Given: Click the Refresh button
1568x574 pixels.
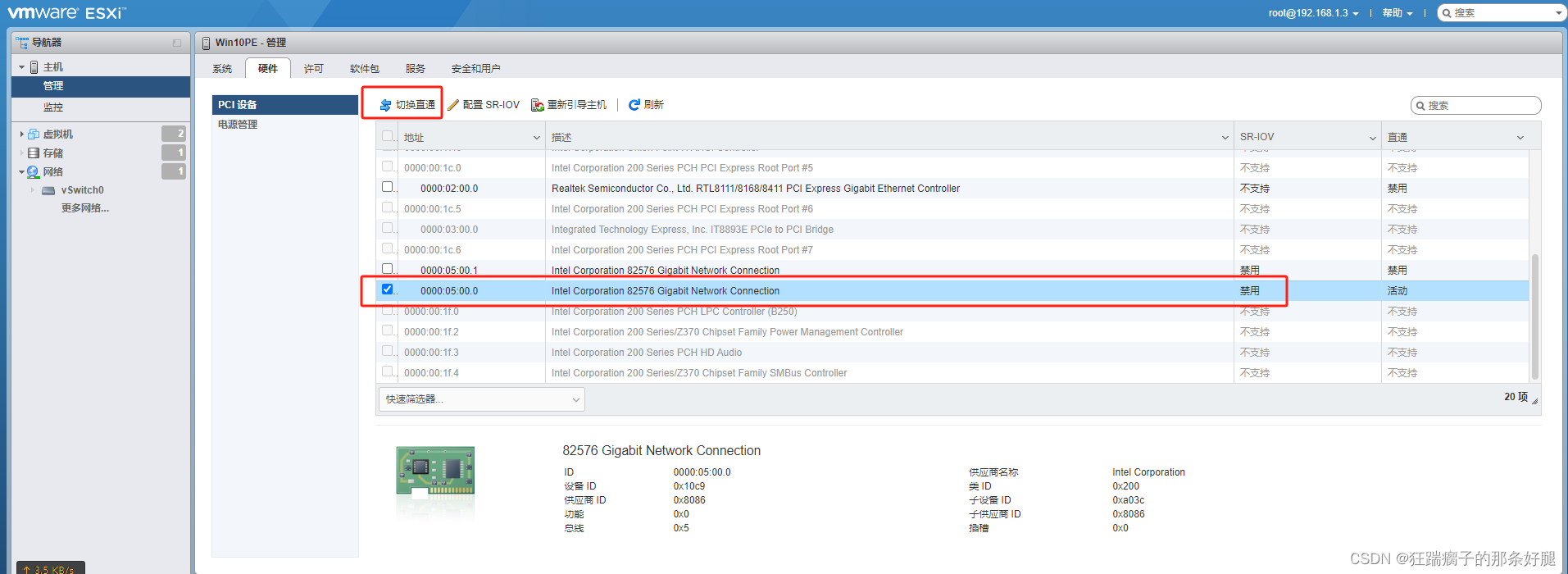Looking at the screenshot, I should (x=646, y=105).
